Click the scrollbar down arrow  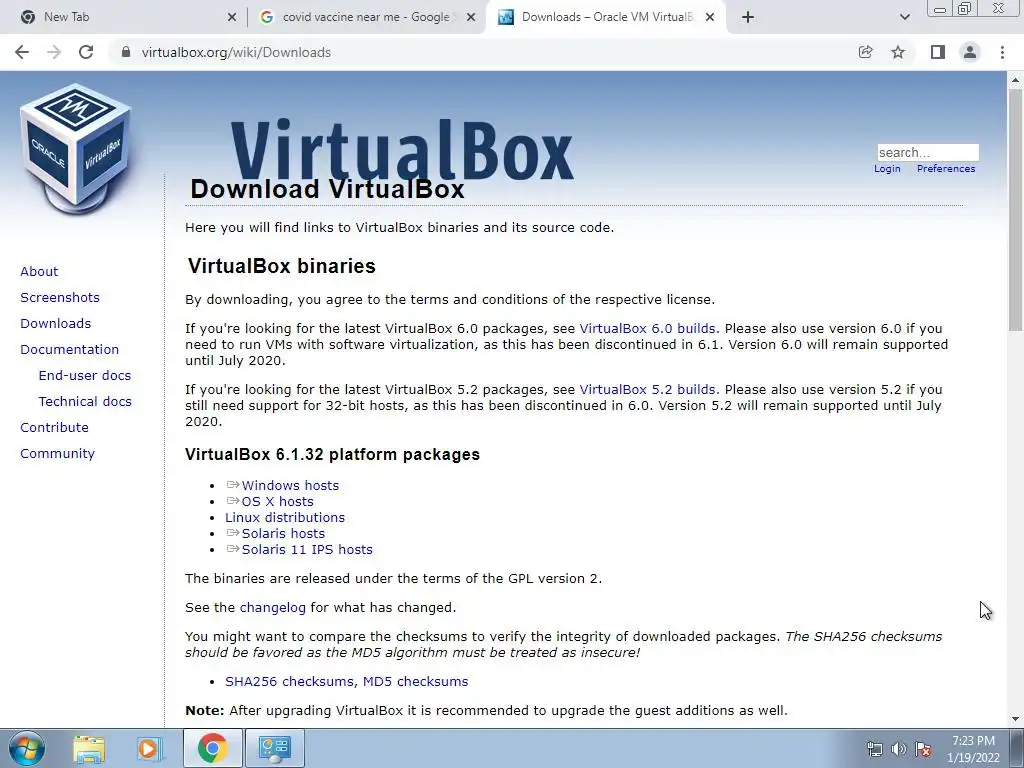pyautogui.click(x=1015, y=719)
